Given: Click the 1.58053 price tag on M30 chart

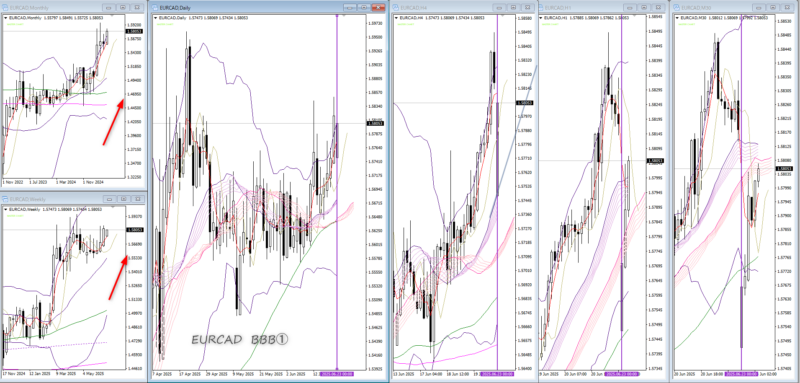Looking at the screenshot, I should (x=784, y=168).
